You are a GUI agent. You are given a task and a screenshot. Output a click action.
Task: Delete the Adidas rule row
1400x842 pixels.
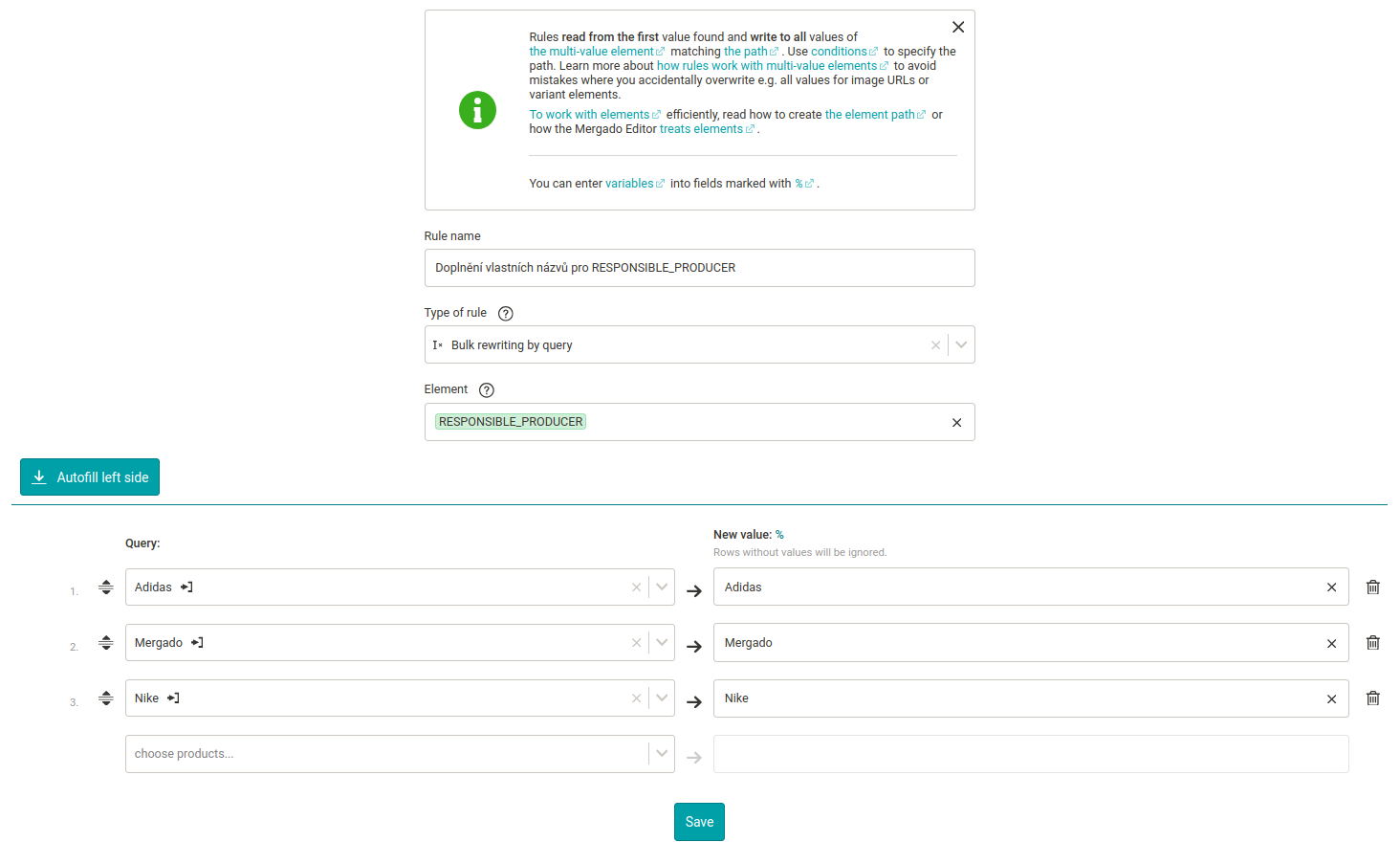click(1372, 587)
